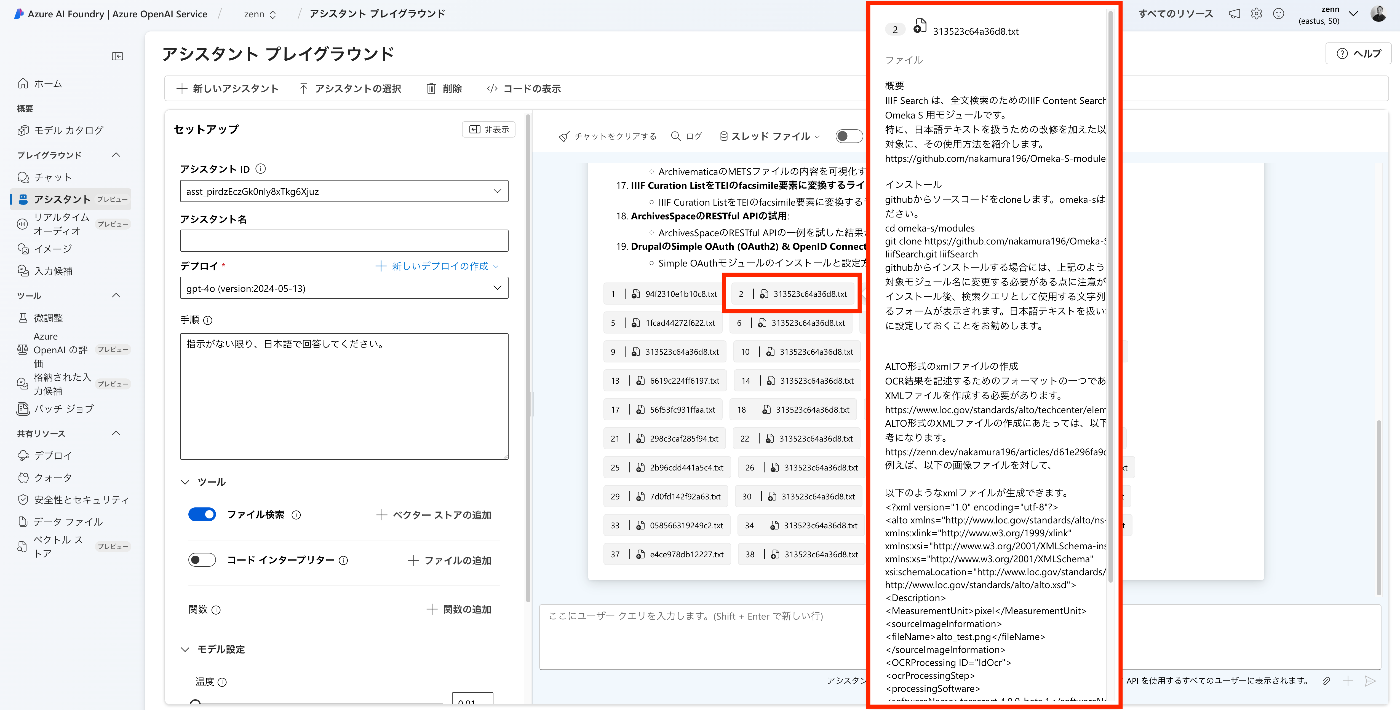The image size is (1400, 710).
Task: Open デプロイ under 共有リソース
Action: pos(46,455)
